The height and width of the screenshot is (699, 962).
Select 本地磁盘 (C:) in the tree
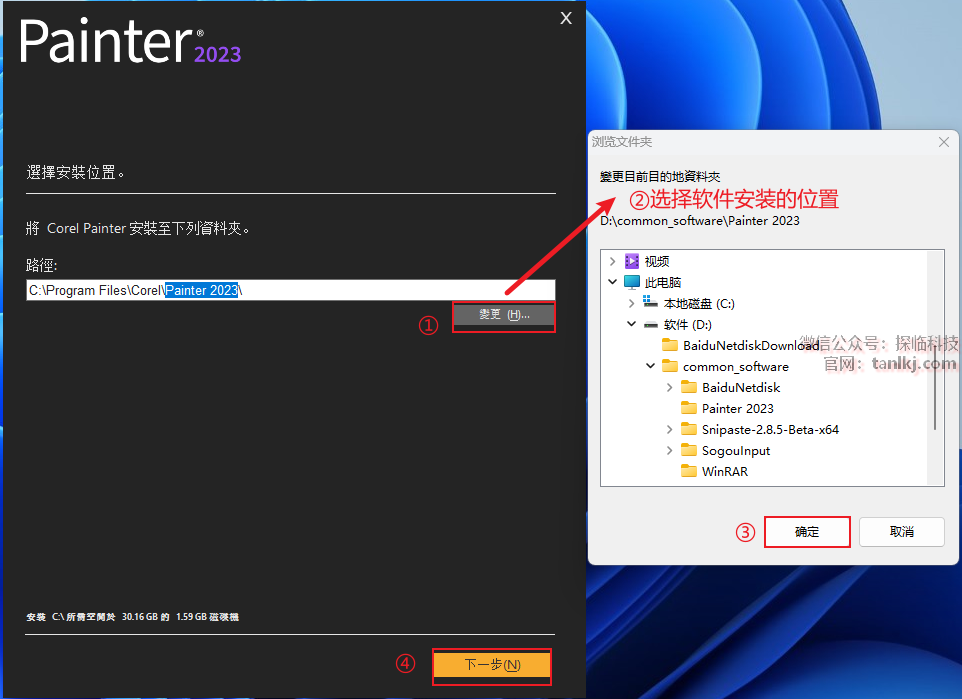tap(699, 304)
